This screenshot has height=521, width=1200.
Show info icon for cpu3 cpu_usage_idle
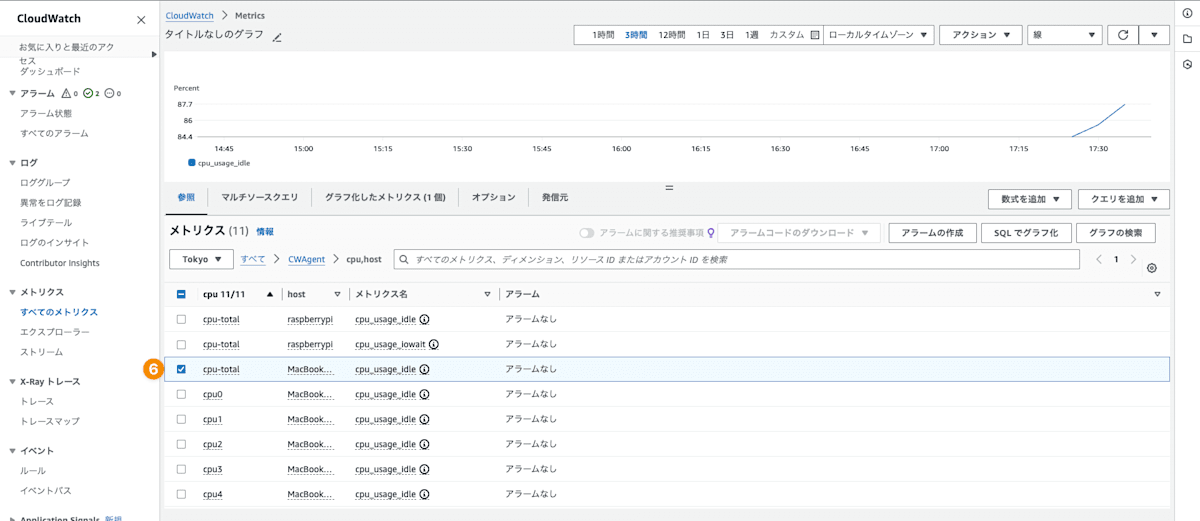424,469
